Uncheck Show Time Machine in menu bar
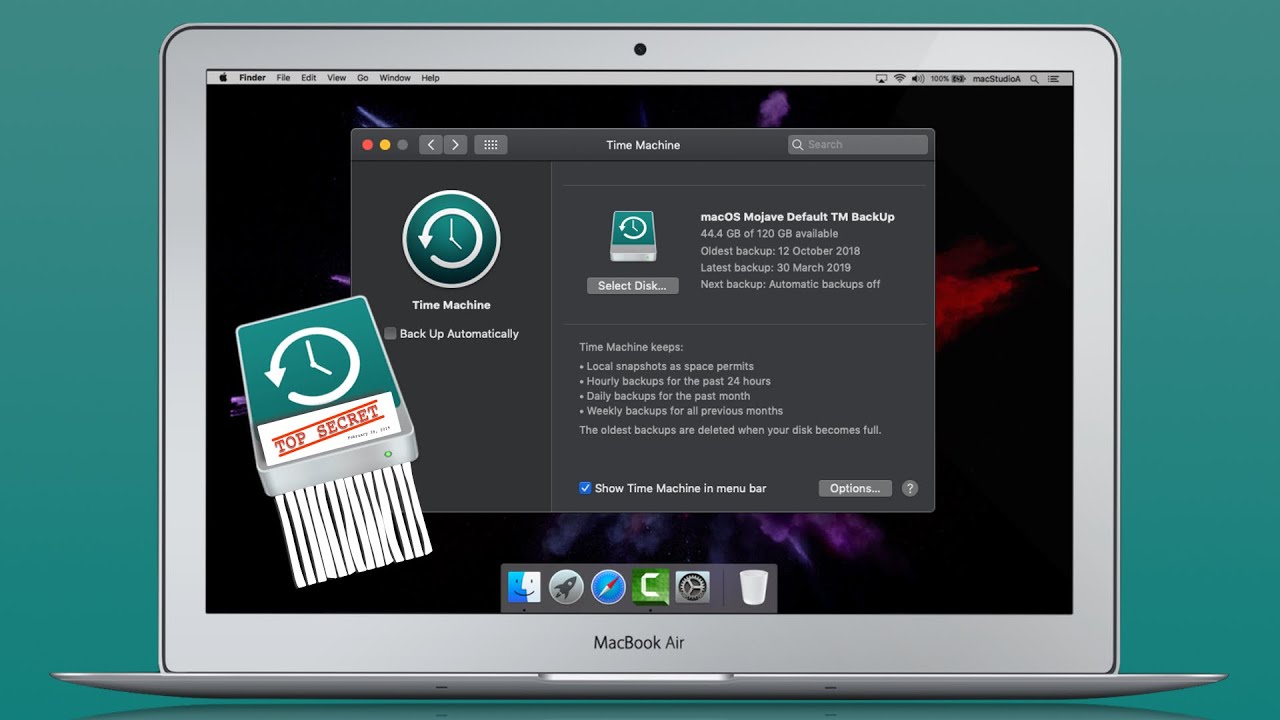This screenshot has height=720, width=1280. (x=585, y=488)
